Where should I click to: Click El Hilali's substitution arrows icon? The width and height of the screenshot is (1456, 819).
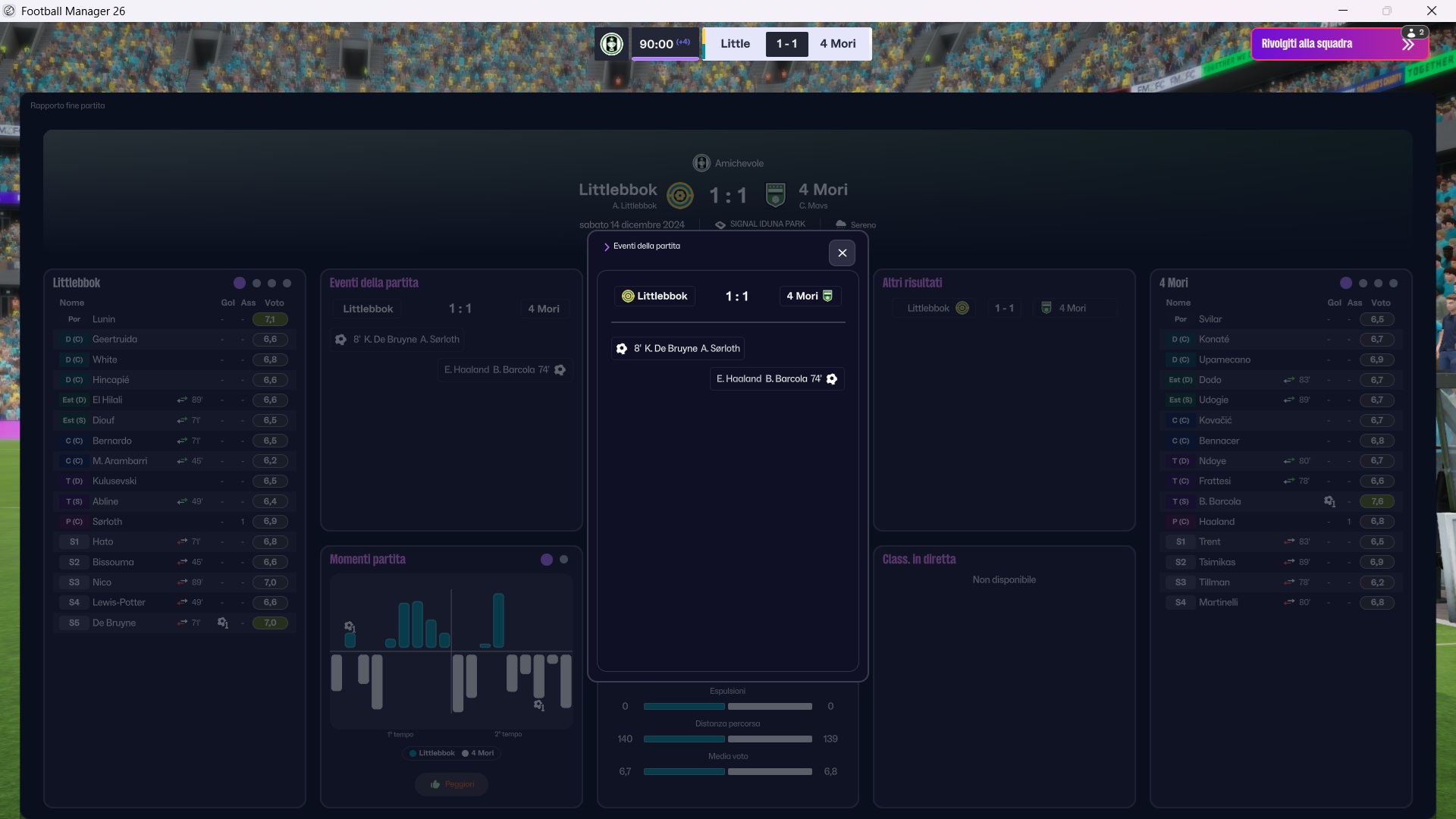(x=182, y=400)
